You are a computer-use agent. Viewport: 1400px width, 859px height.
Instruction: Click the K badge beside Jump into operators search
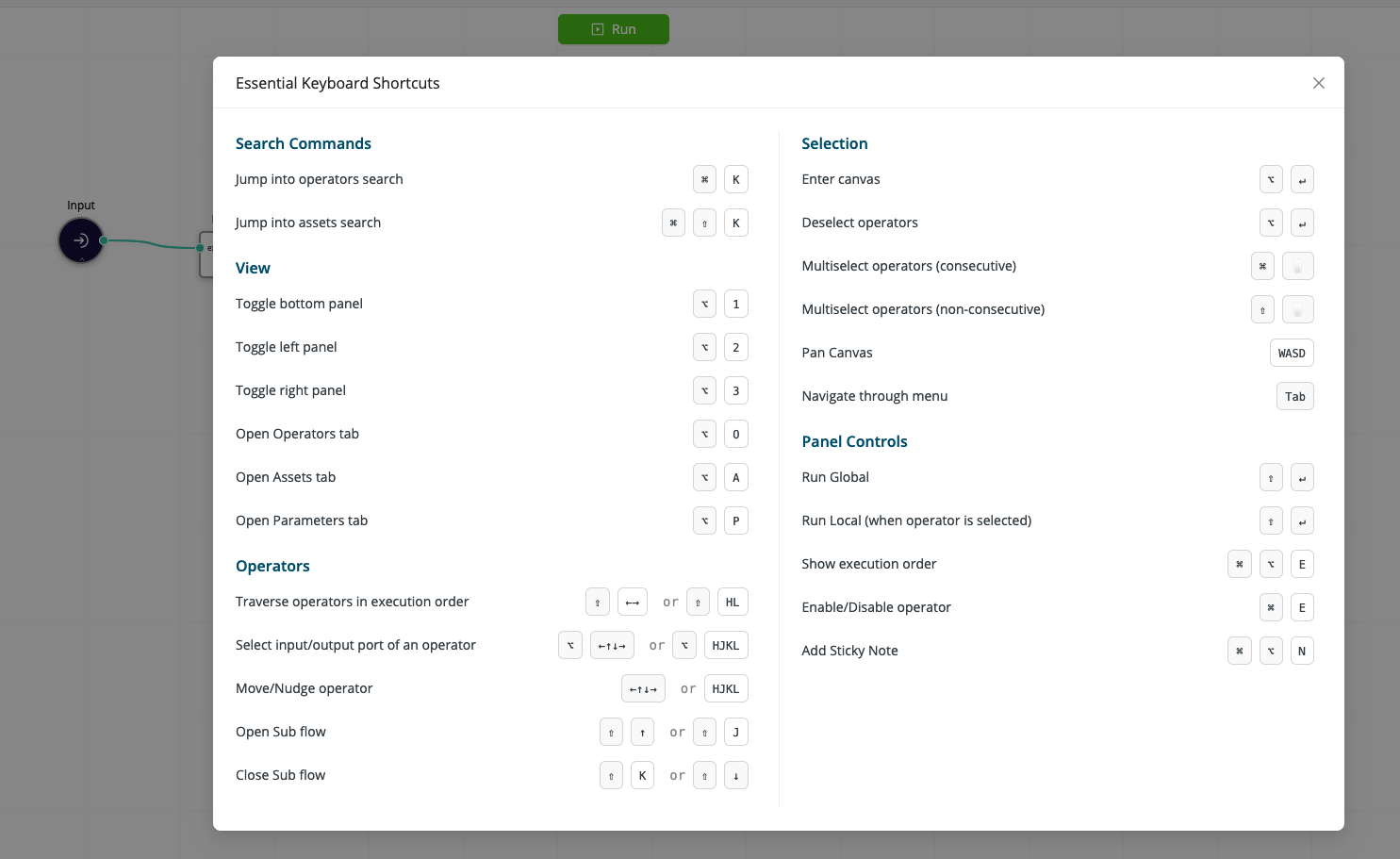[x=736, y=179]
